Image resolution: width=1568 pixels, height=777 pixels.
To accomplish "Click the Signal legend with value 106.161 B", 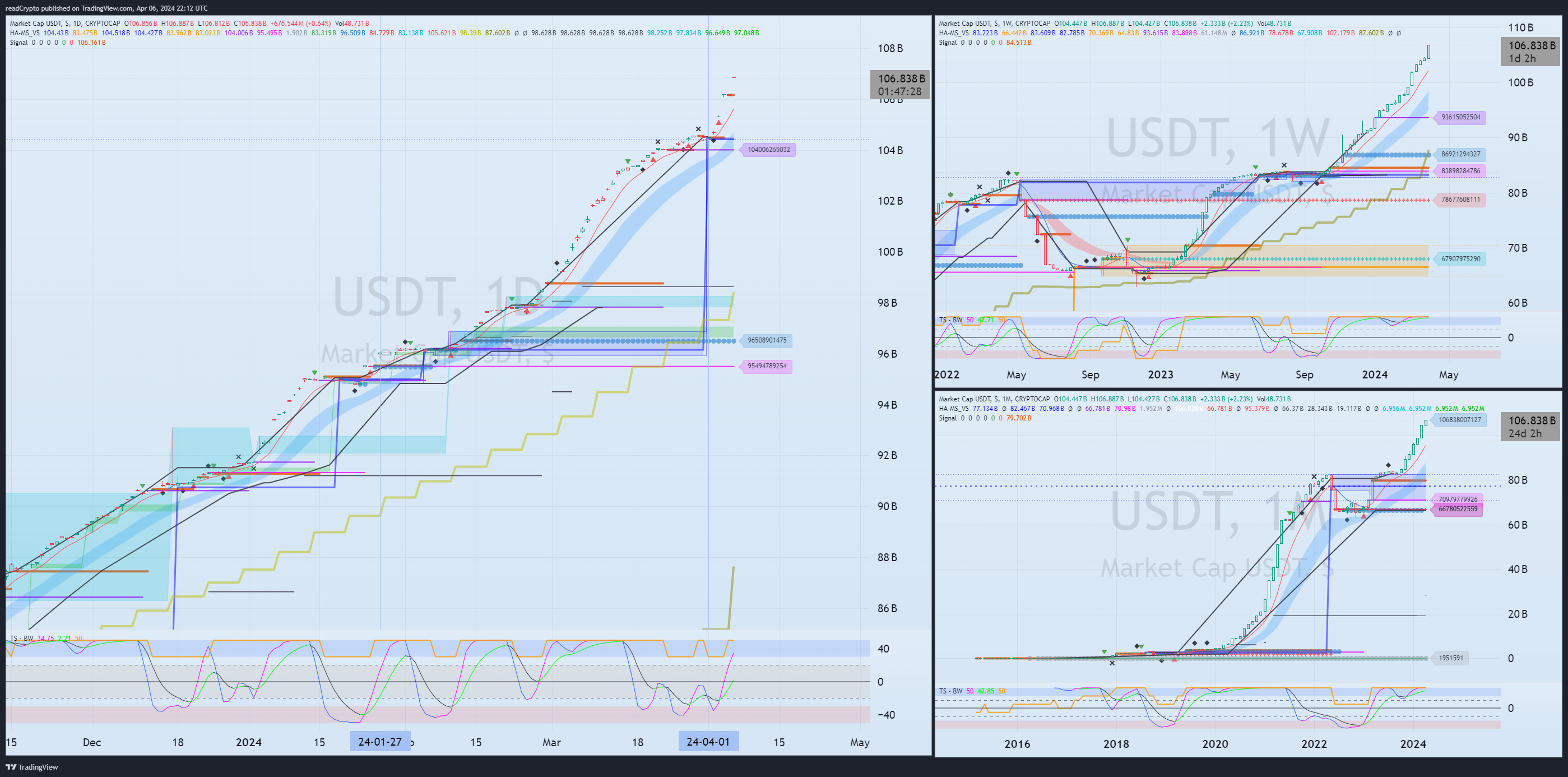I will click(58, 43).
